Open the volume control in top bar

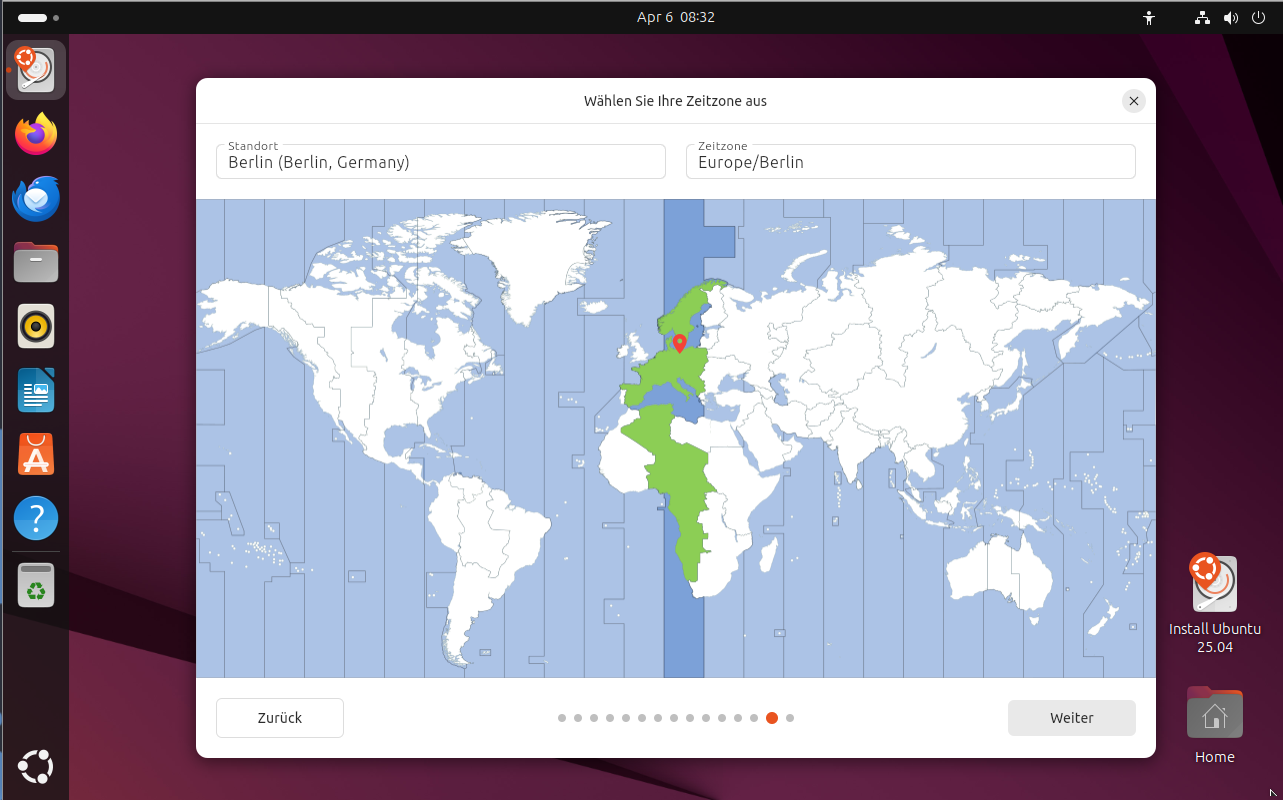(1230, 18)
